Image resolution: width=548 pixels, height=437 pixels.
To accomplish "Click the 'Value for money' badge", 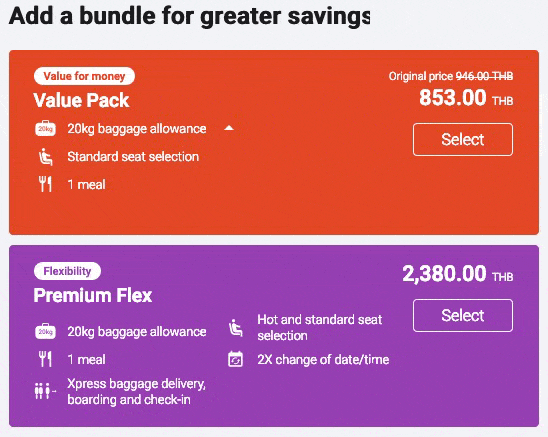I will click(84, 76).
